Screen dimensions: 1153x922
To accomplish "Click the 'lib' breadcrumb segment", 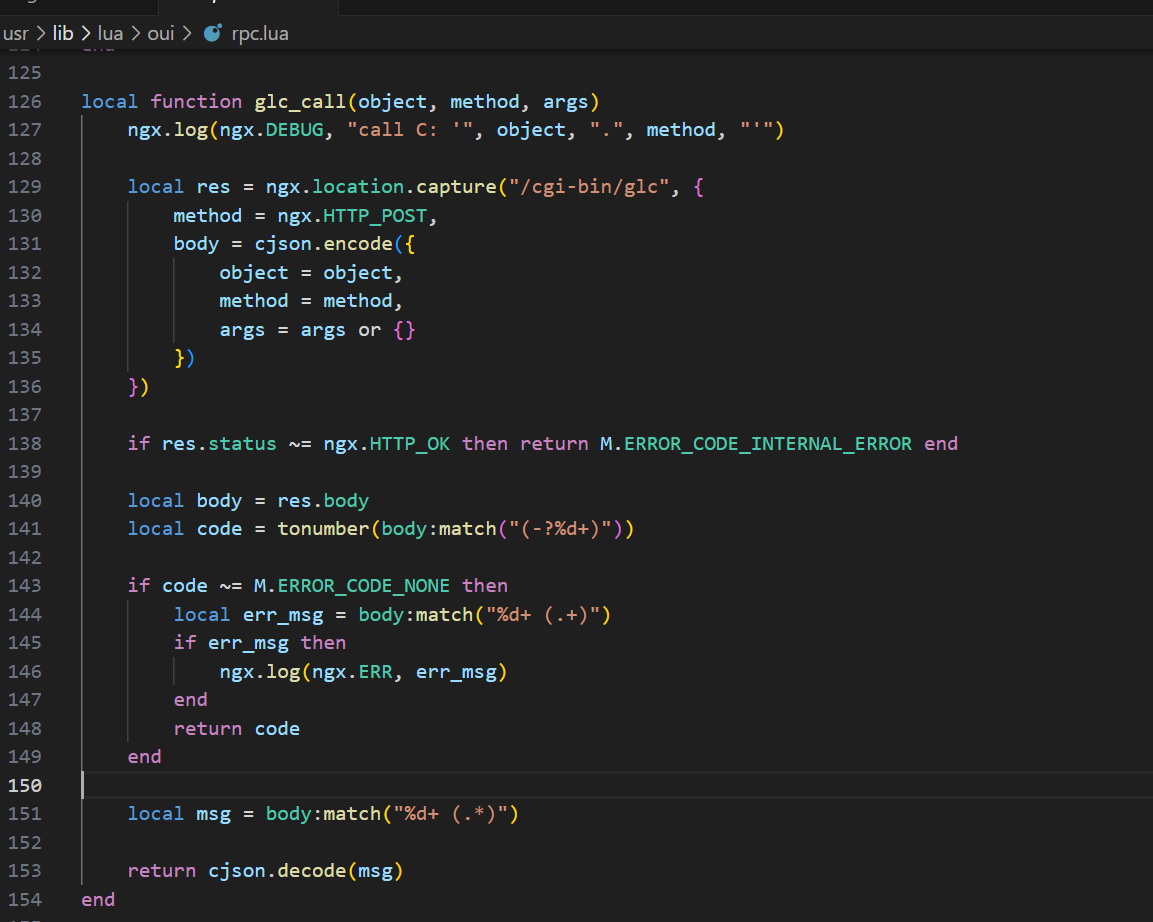I will pyautogui.click(x=63, y=33).
